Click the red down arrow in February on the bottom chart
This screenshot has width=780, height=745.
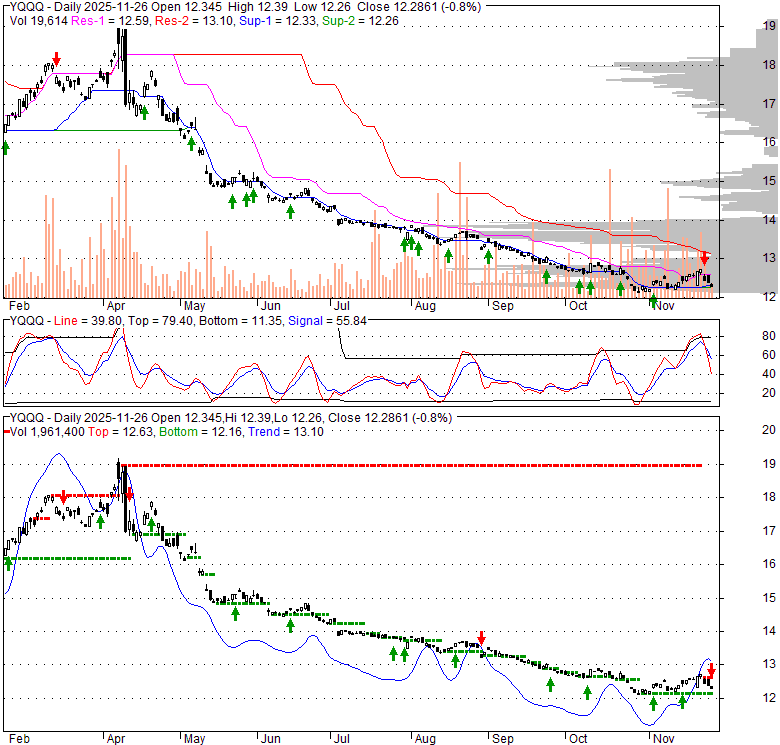(x=64, y=497)
